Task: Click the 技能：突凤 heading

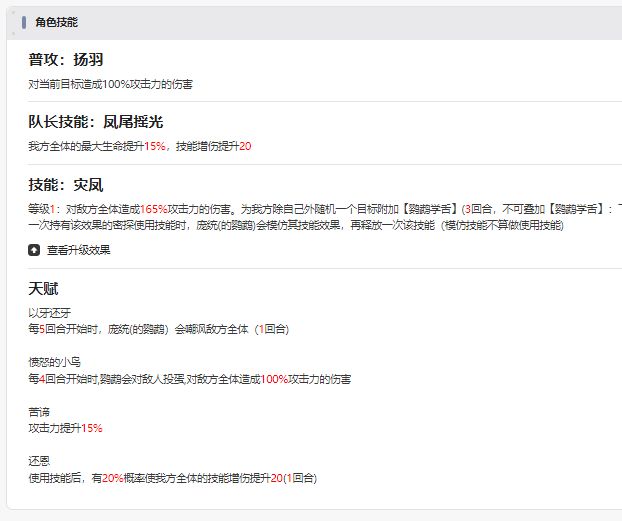Action: click(65, 185)
